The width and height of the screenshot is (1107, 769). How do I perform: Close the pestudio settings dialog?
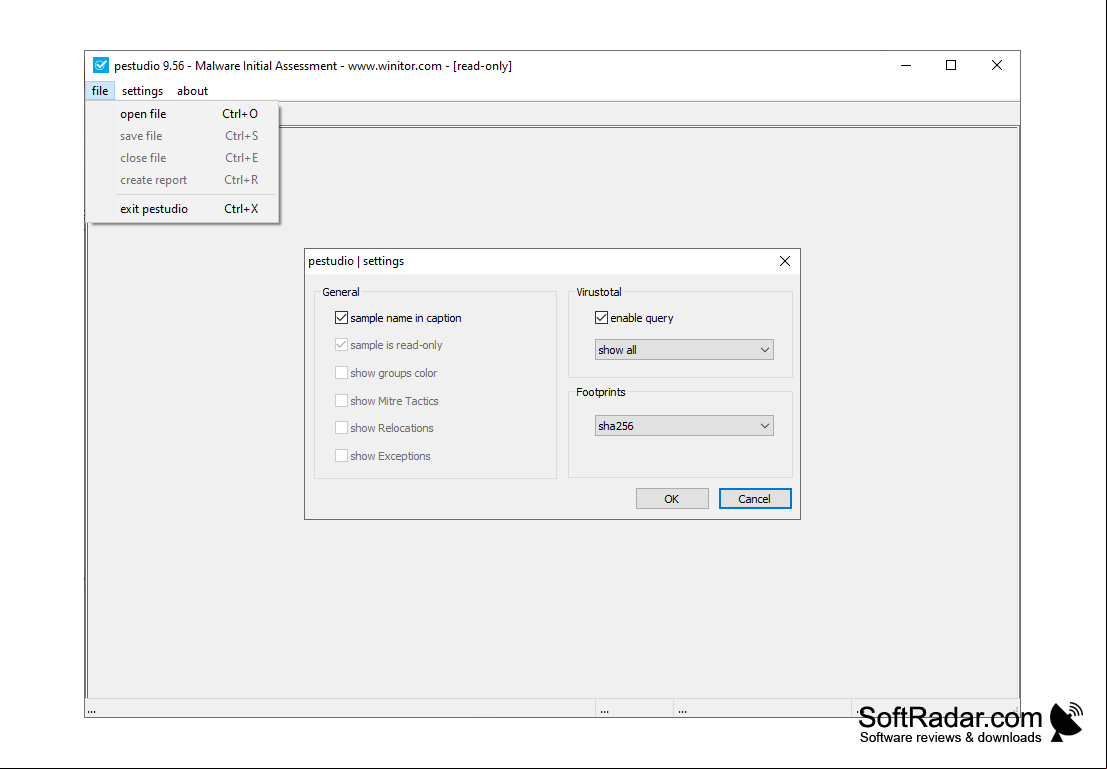tap(784, 261)
